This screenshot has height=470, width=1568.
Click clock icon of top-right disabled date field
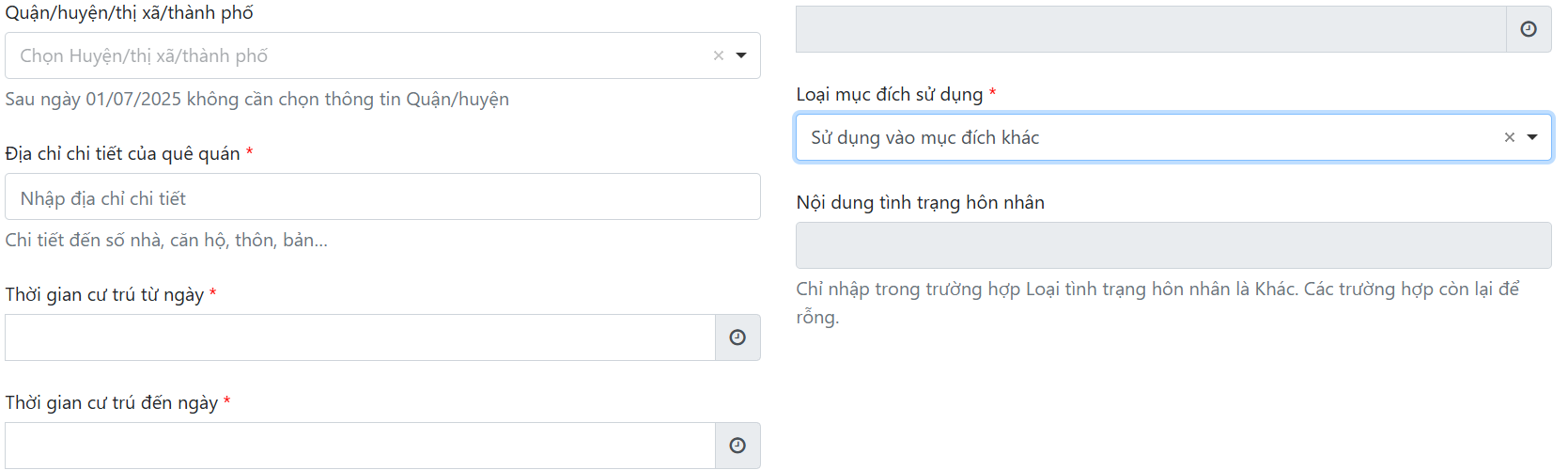(1529, 29)
